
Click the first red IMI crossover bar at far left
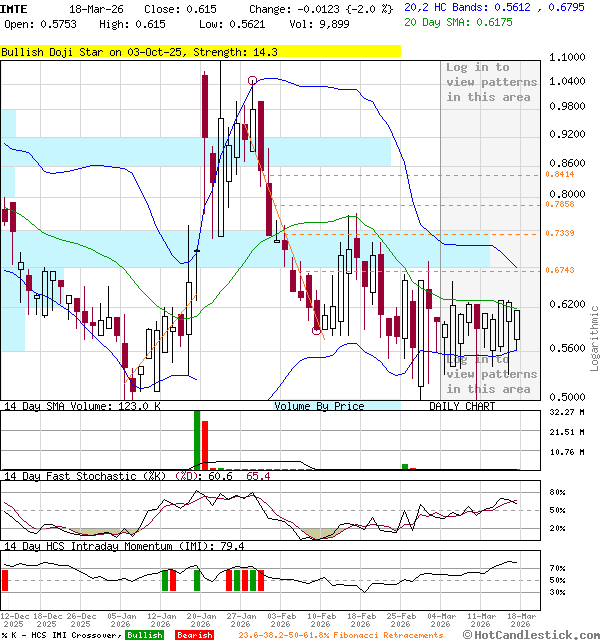point(4,580)
